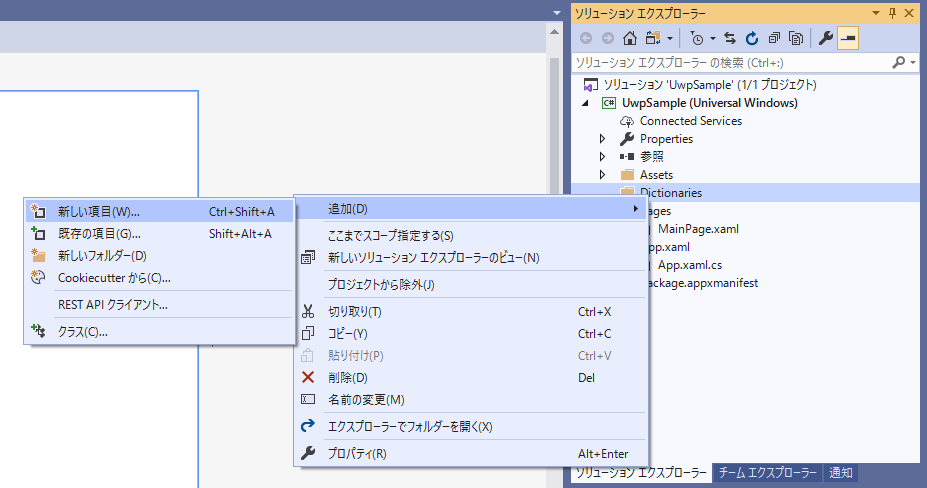Select the Dictionaries folder
The image size is (927, 488).
click(x=671, y=193)
